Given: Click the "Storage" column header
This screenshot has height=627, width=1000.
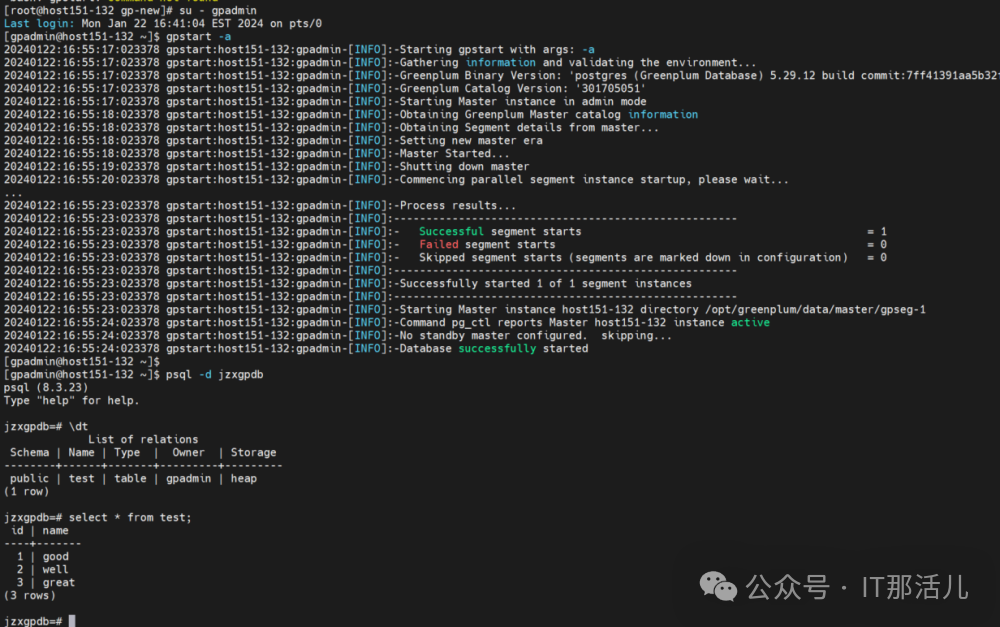Looking at the screenshot, I should click(x=253, y=452).
